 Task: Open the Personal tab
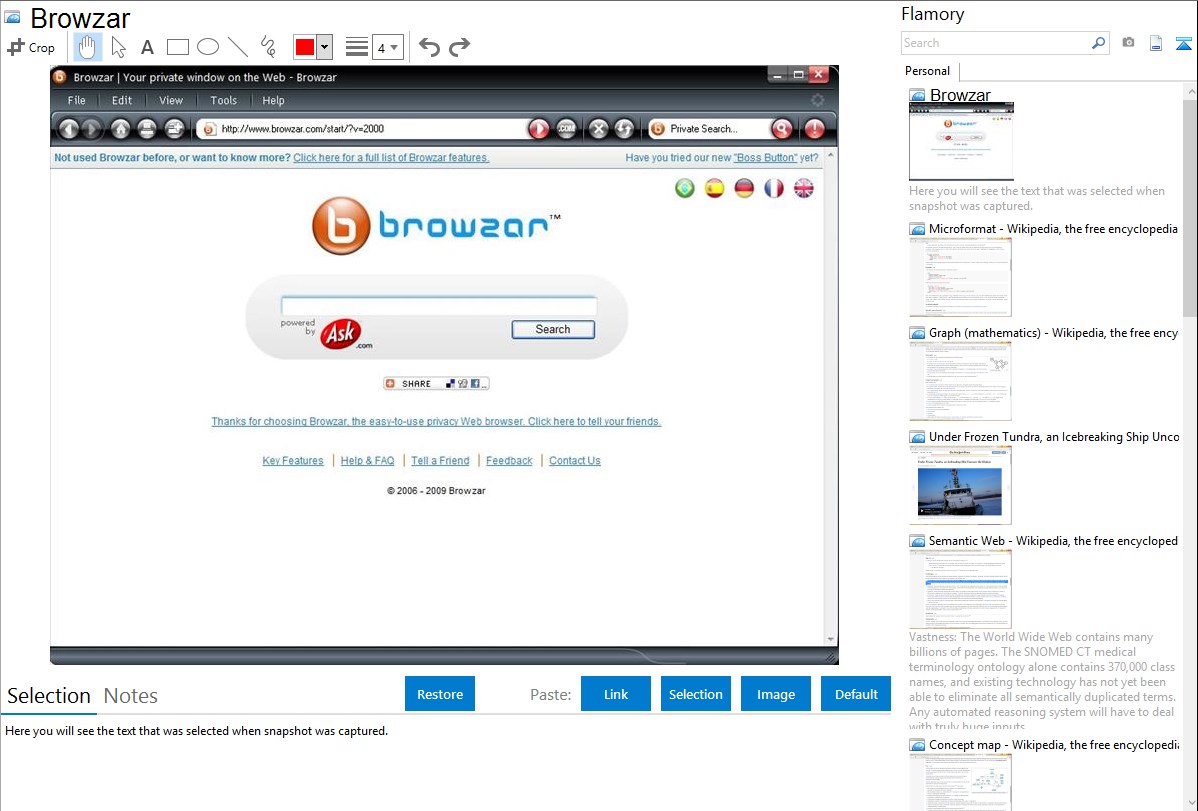927,71
